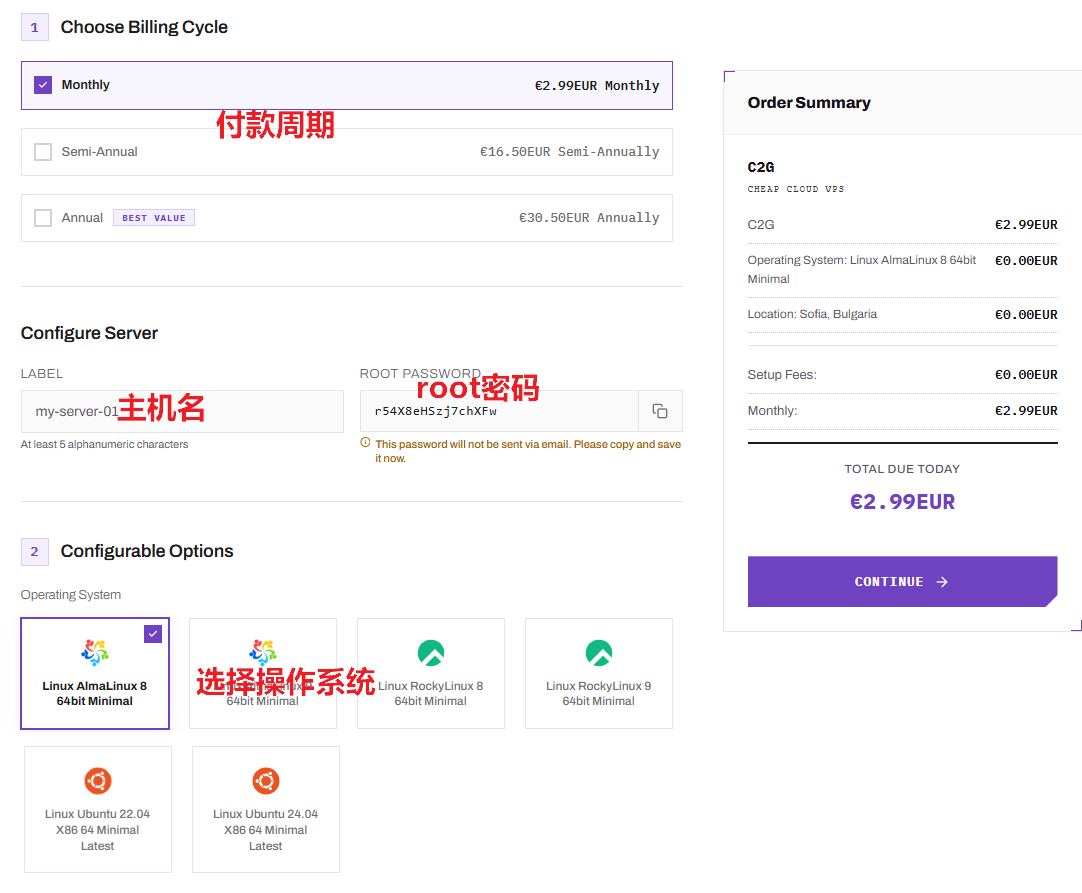
Task: Click the Configure Server heading
Action: (89, 333)
